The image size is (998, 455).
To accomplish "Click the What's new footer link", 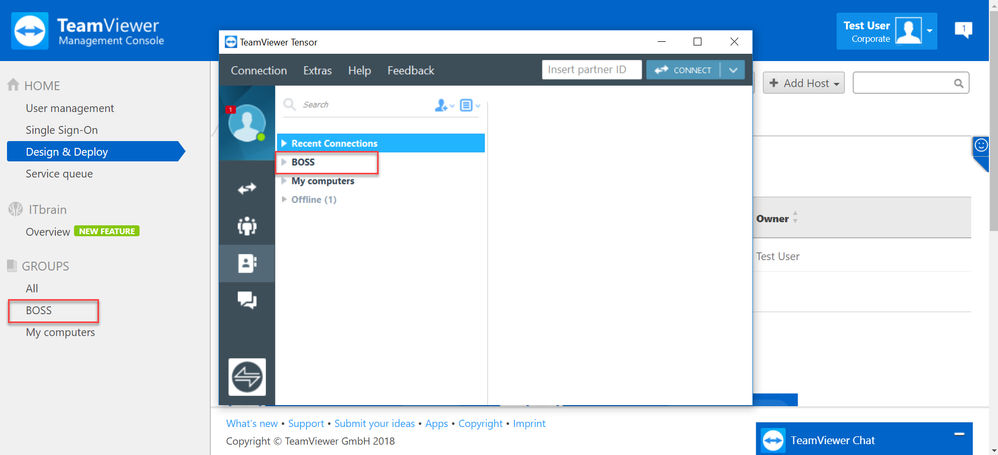I will pyautogui.click(x=252, y=423).
